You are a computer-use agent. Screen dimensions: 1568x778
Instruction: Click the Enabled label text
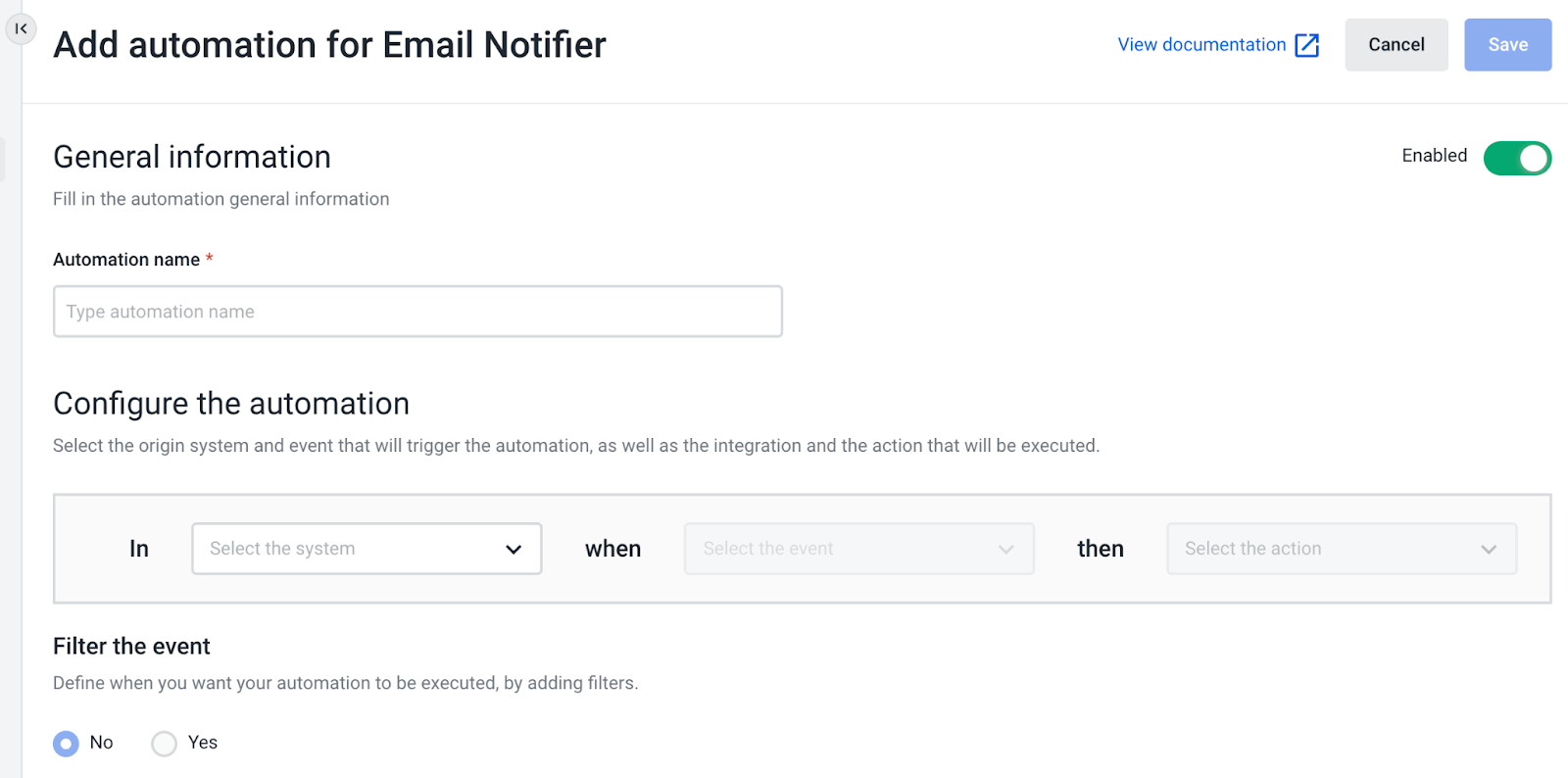point(1434,156)
